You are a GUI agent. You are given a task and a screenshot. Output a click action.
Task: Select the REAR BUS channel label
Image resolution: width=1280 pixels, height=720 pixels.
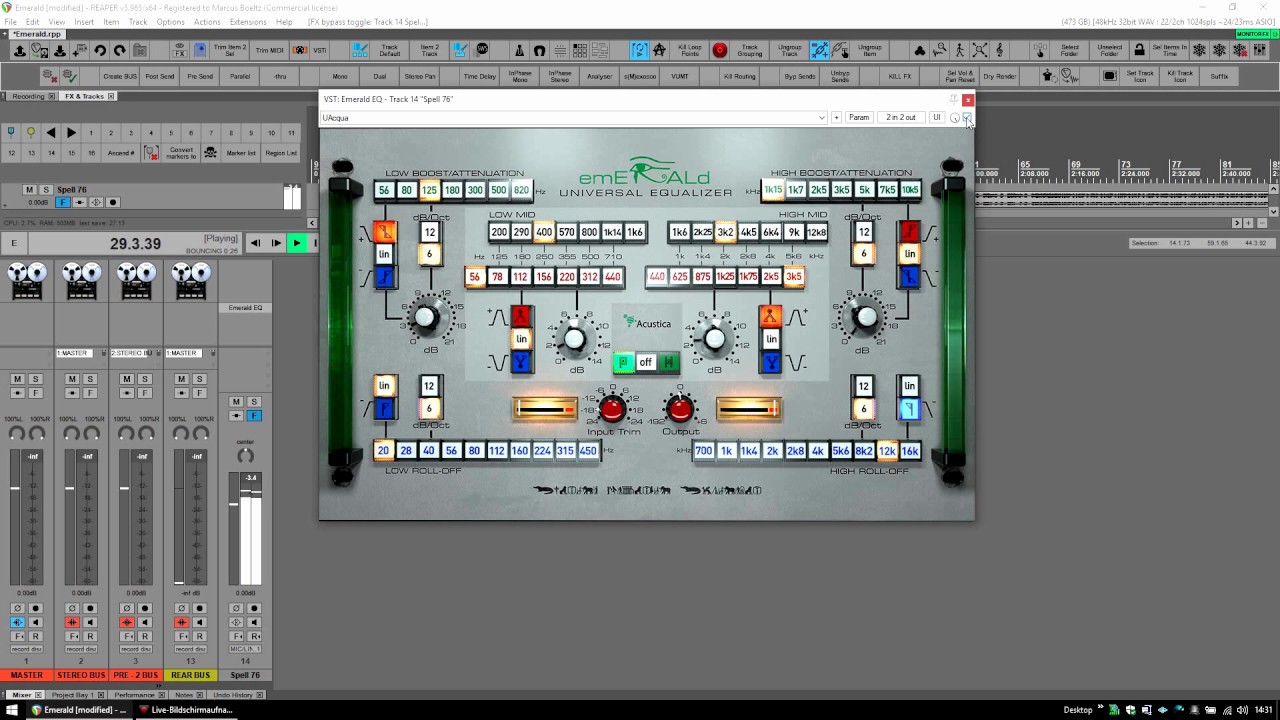pos(190,675)
